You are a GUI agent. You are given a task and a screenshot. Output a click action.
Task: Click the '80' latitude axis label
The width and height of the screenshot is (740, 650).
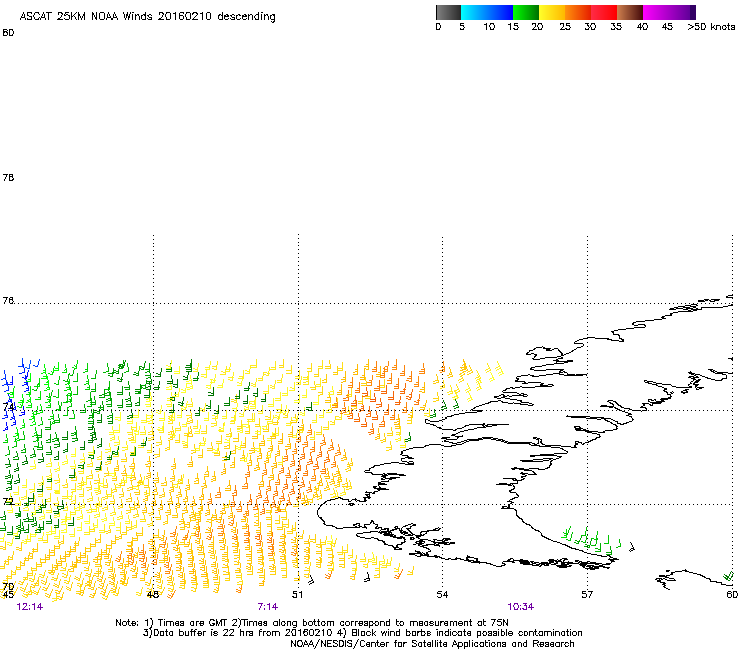pos(8,33)
